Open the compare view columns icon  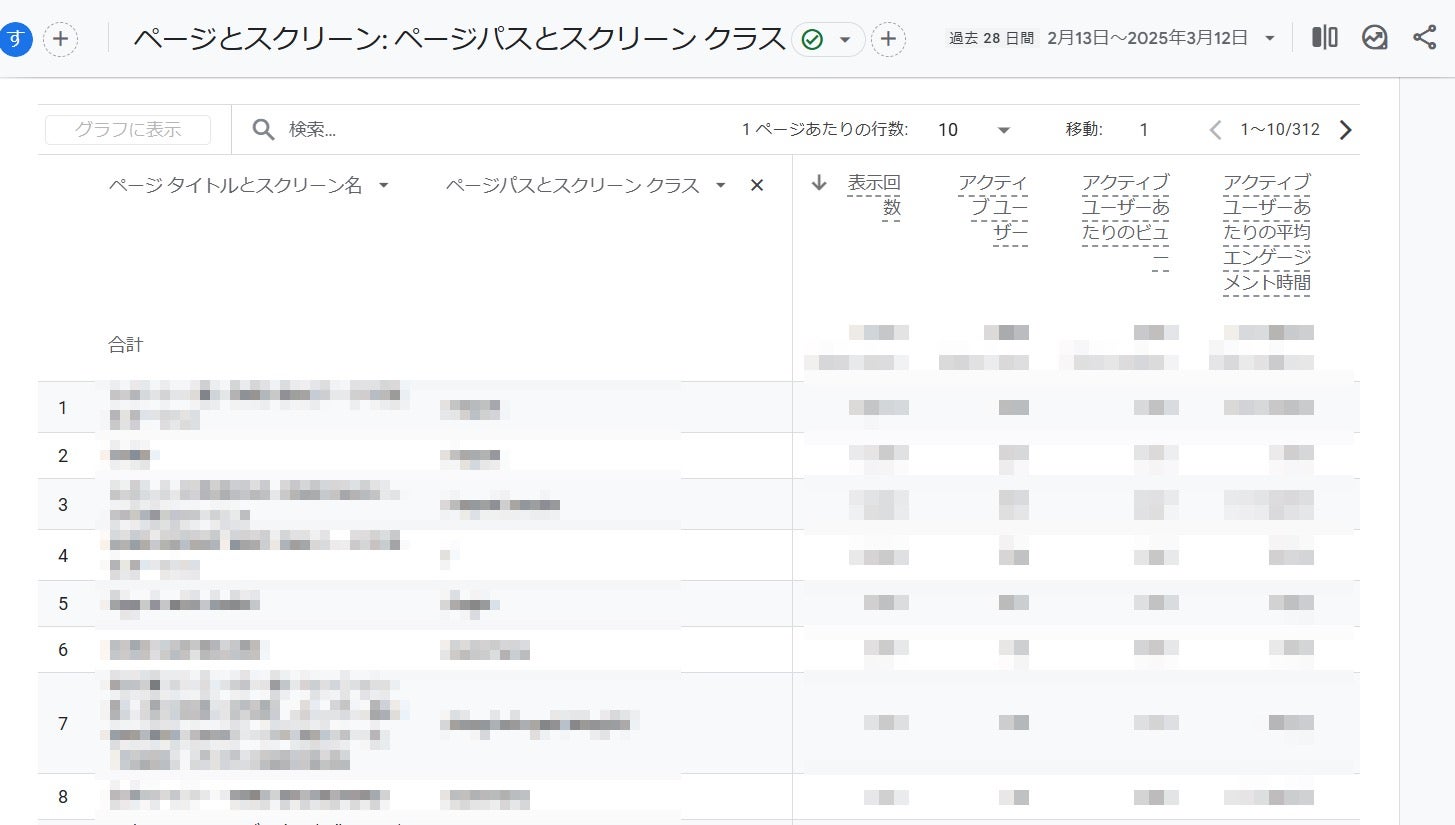click(x=1325, y=38)
